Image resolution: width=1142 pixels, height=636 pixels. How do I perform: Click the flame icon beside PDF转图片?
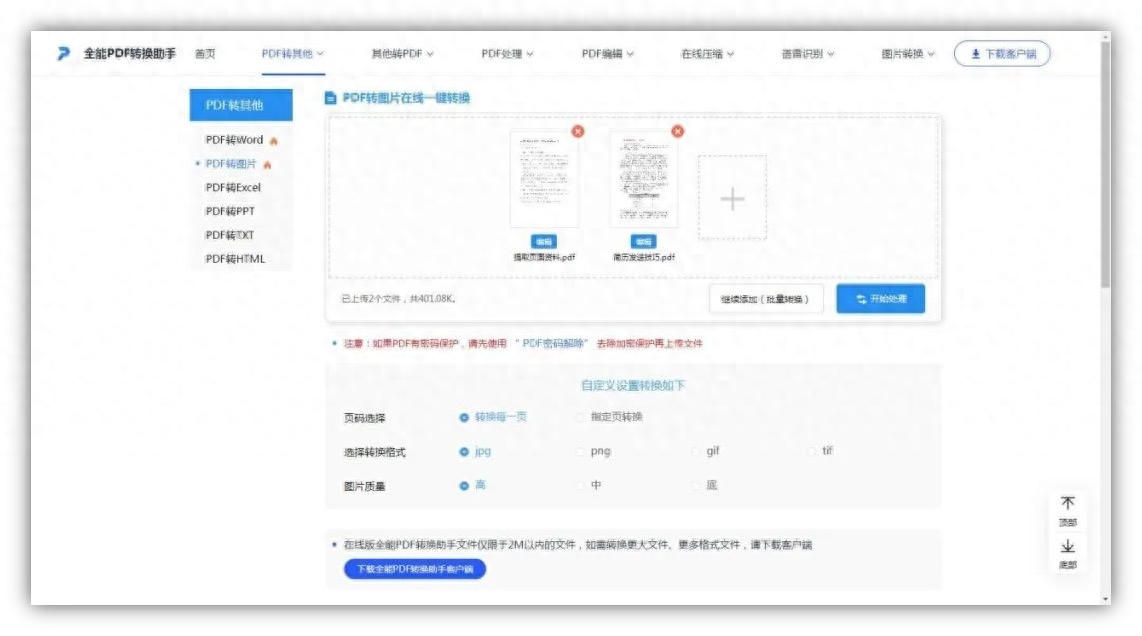pos(267,165)
